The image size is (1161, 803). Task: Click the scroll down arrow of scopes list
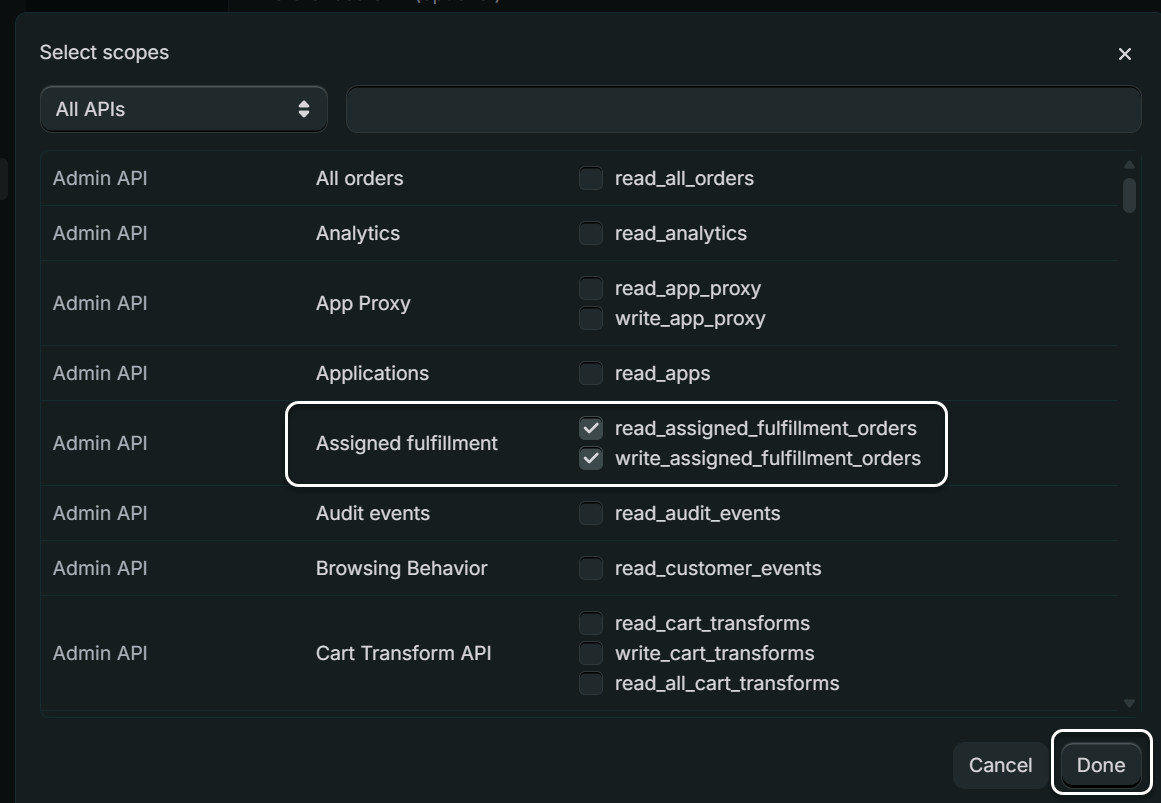tap(1128, 703)
